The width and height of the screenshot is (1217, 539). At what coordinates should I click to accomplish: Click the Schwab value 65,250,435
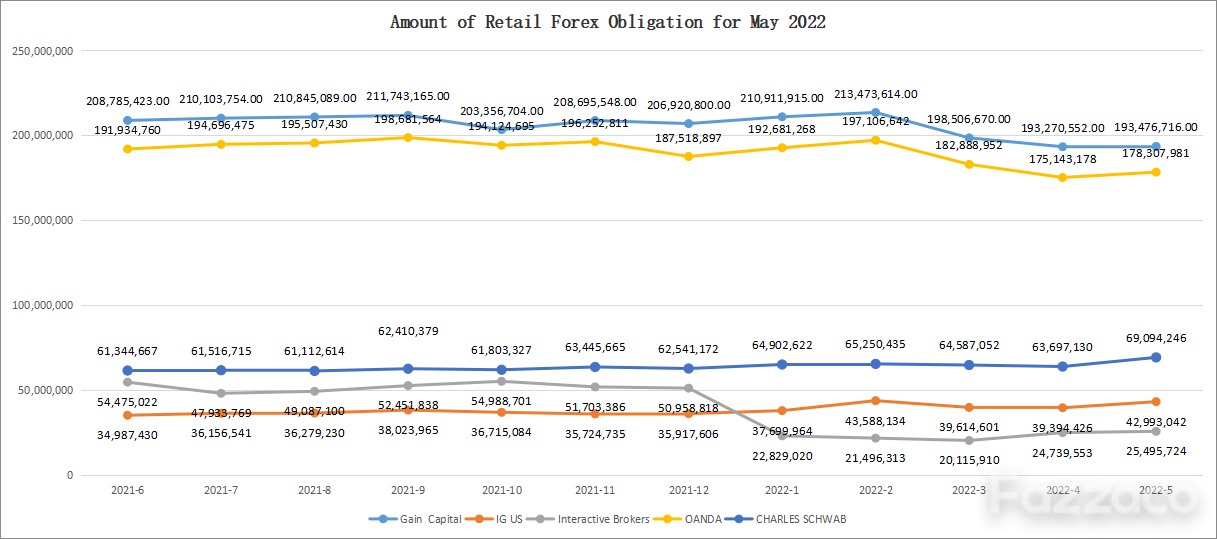click(x=876, y=344)
